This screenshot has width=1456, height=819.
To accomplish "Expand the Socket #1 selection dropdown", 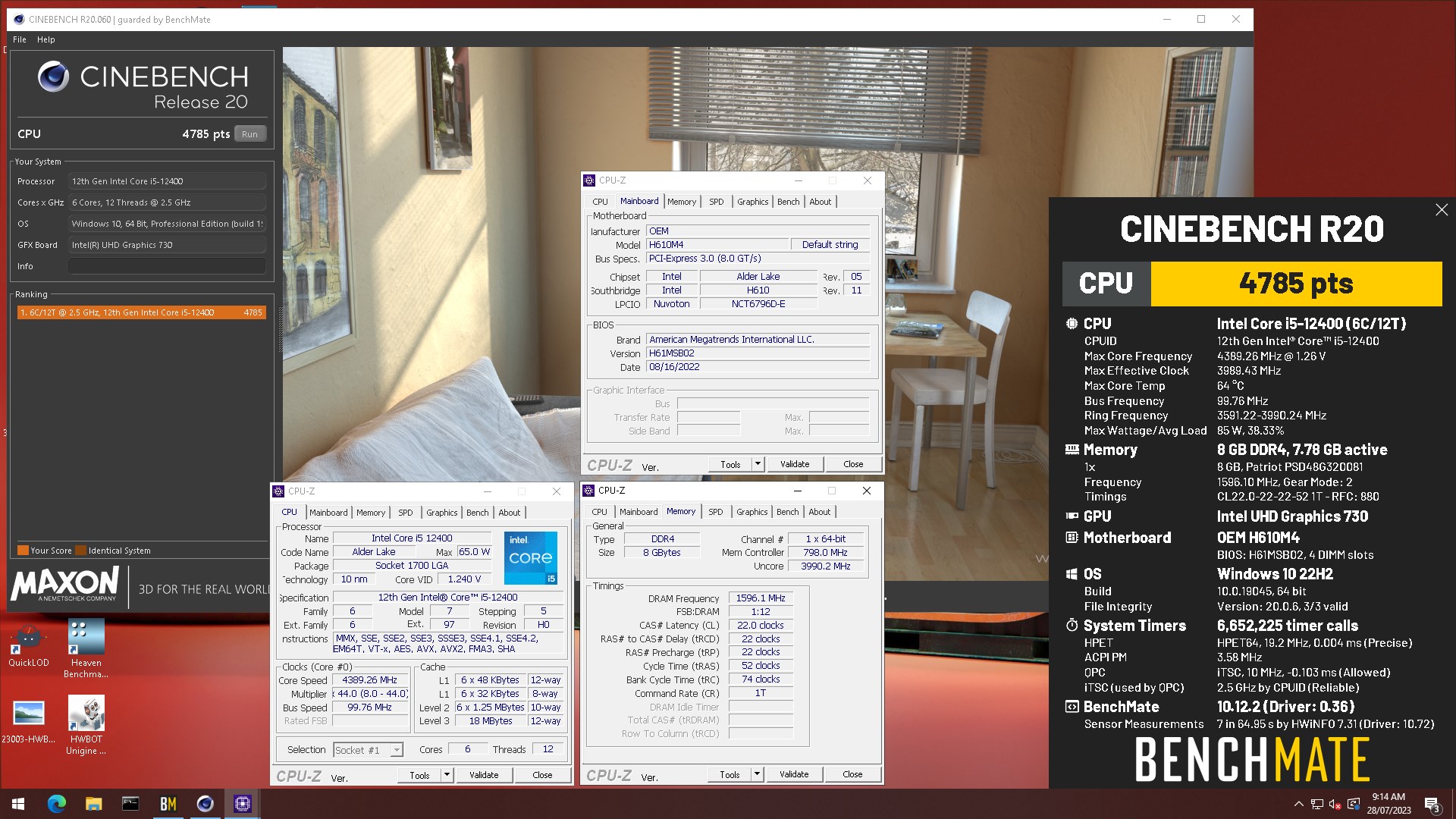I will pos(396,750).
